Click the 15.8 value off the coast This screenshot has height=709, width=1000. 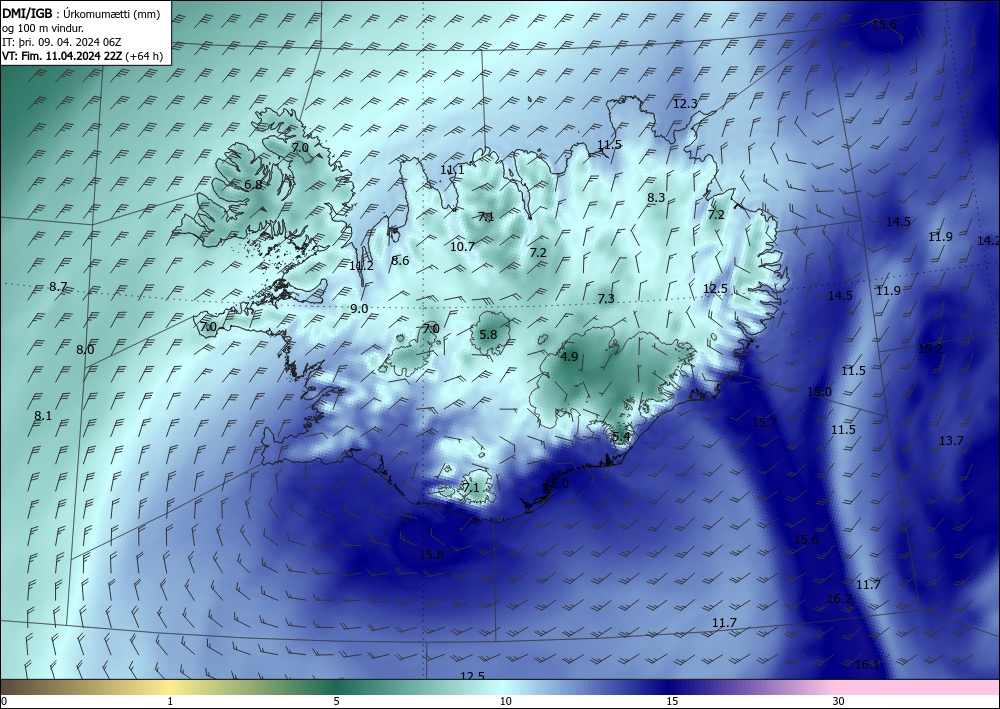pyautogui.click(x=432, y=554)
